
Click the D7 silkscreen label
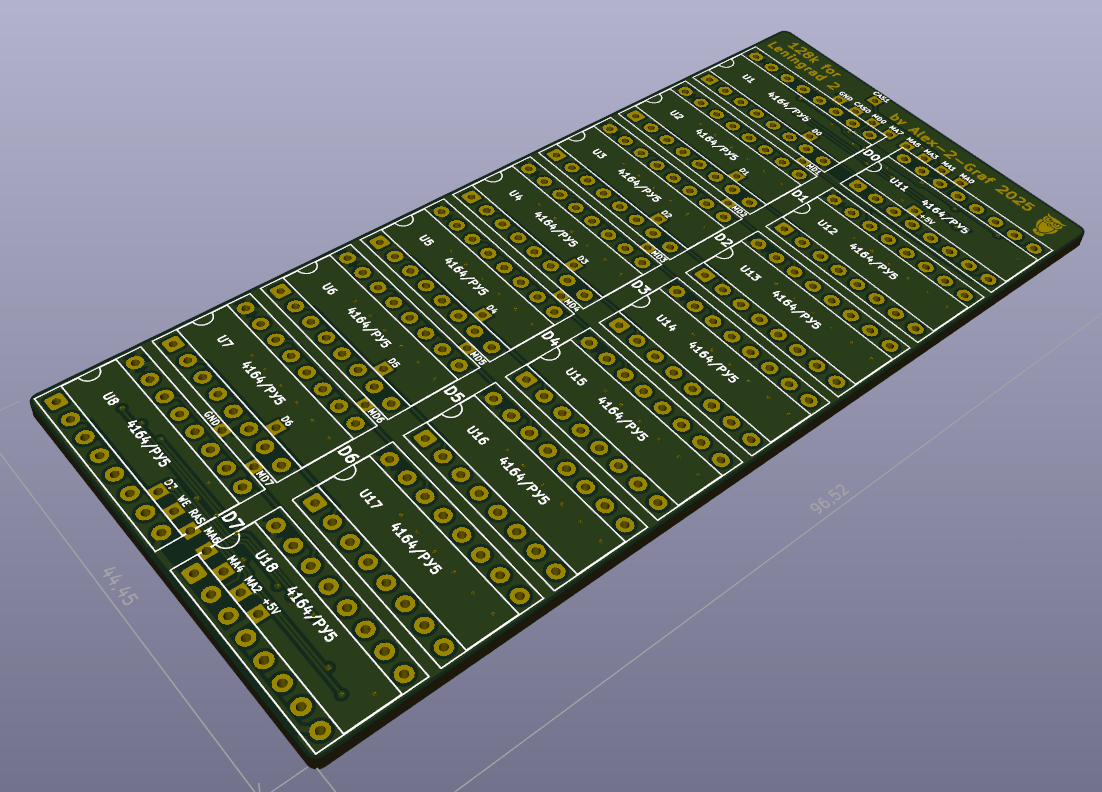tap(231, 519)
